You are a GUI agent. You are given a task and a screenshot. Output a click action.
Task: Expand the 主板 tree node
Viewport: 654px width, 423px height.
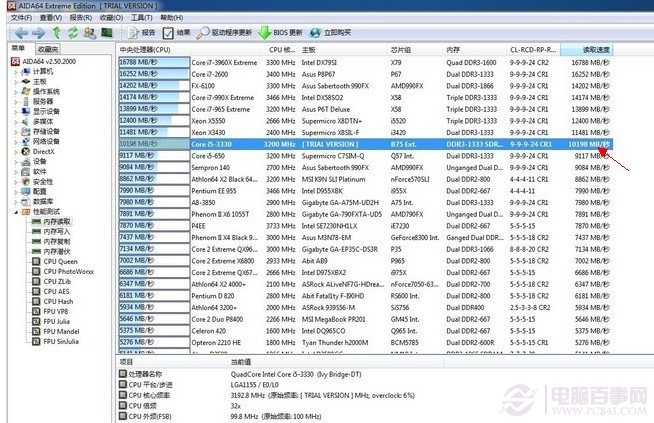16,82
